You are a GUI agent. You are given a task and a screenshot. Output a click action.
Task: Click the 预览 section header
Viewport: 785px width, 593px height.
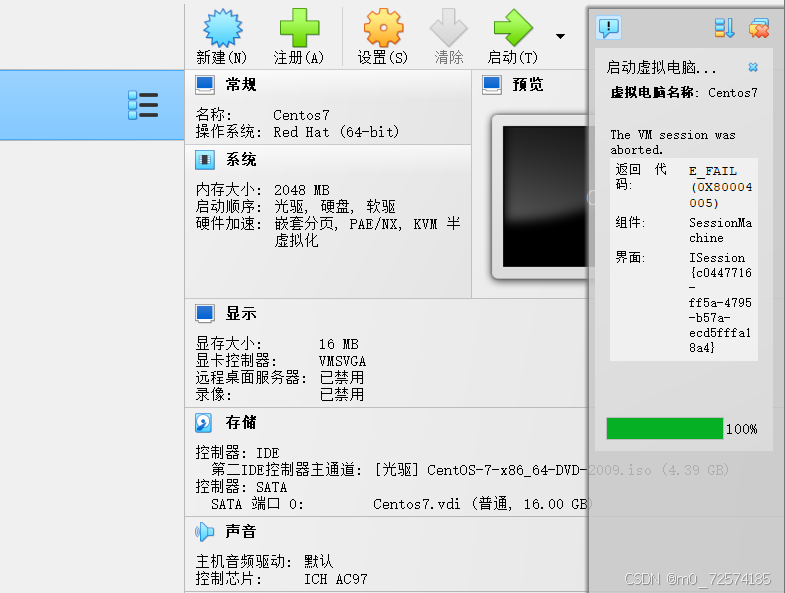[528, 85]
